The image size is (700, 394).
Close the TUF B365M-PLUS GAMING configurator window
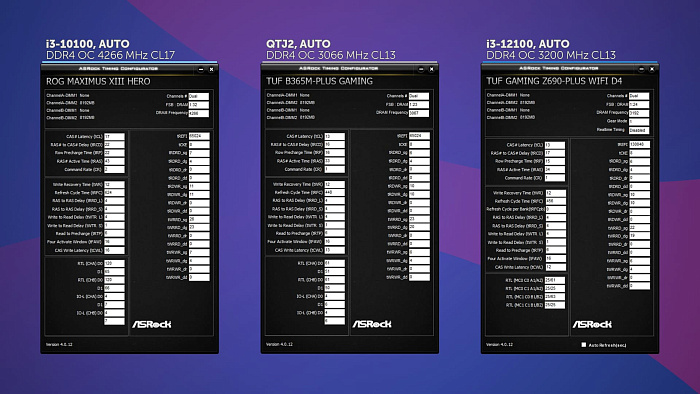(432, 69)
